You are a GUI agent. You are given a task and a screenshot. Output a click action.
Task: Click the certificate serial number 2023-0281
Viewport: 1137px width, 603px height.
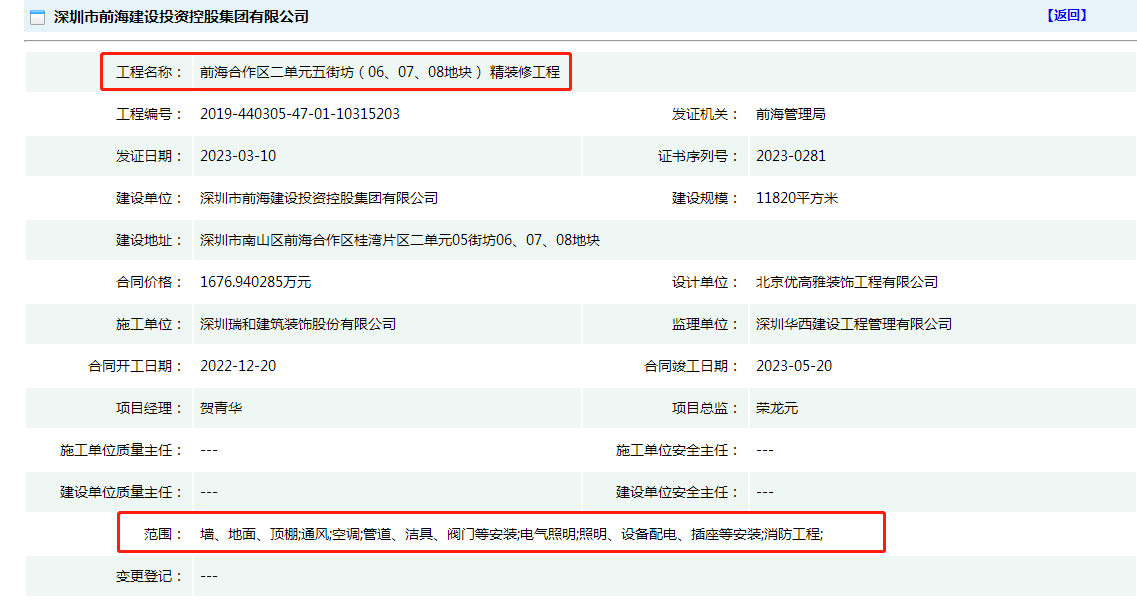click(790, 156)
